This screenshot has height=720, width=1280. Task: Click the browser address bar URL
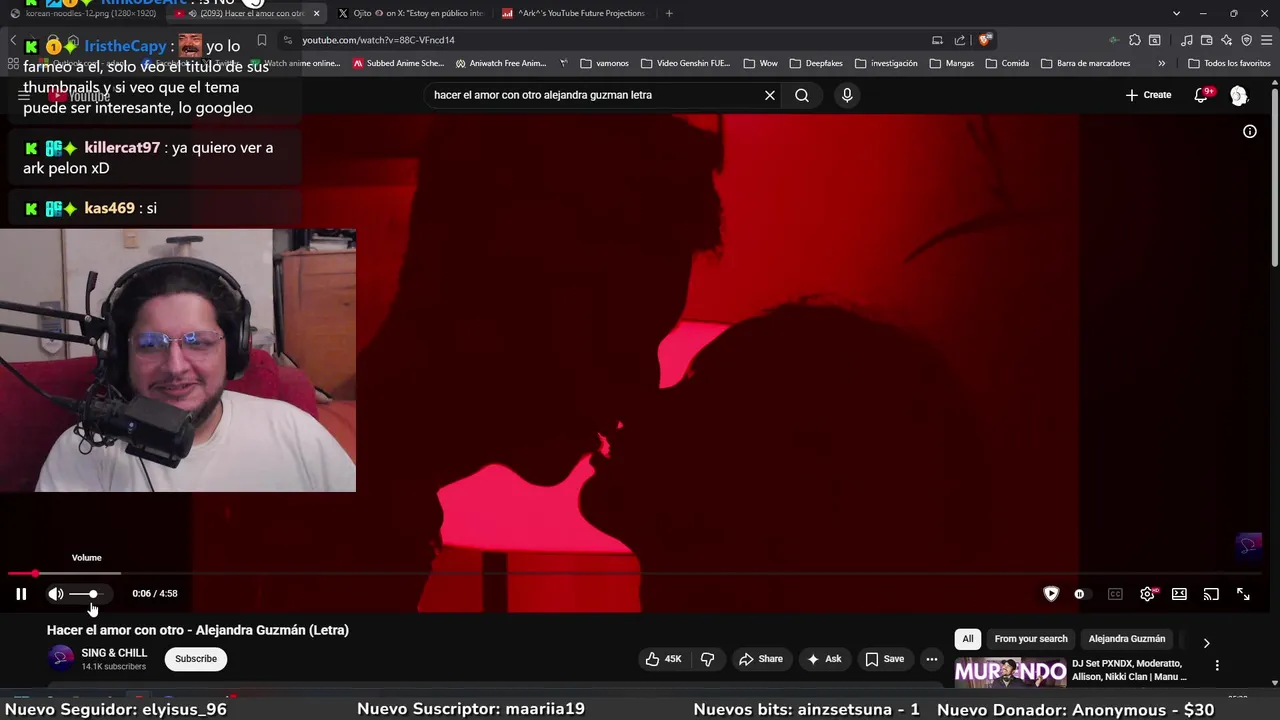[378, 40]
